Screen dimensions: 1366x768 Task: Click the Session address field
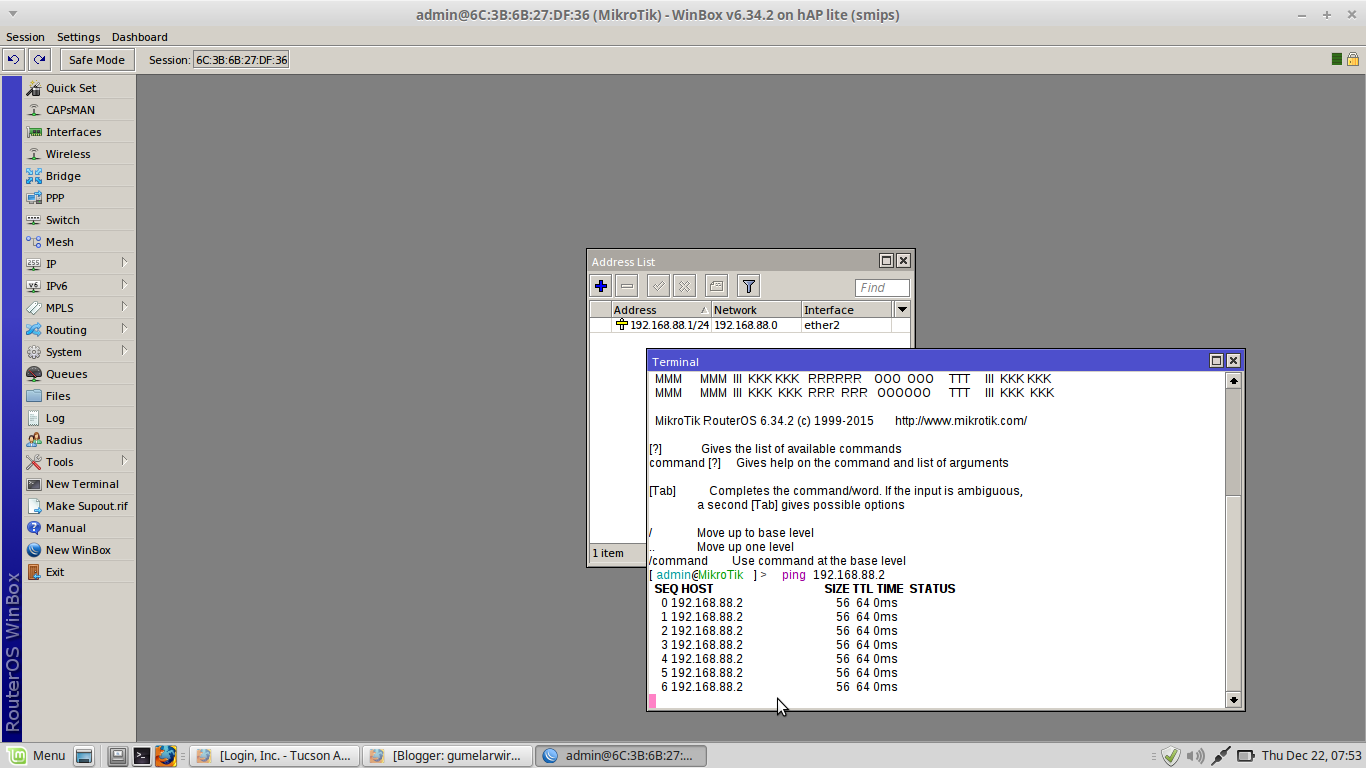241,60
